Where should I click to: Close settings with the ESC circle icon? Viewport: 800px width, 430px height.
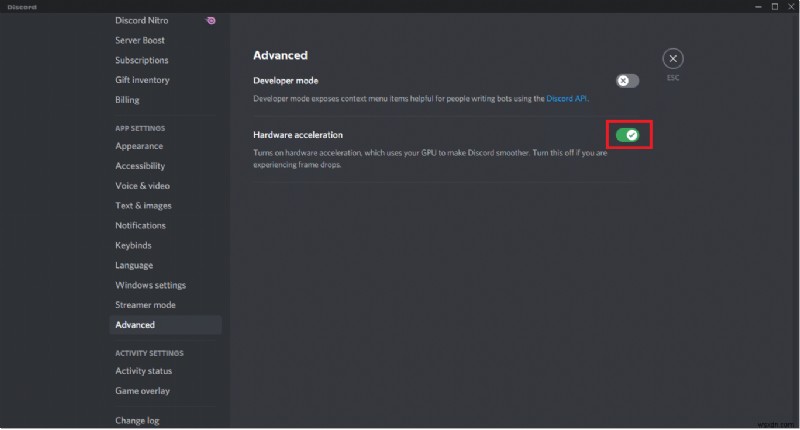click(x=673, y=59)
